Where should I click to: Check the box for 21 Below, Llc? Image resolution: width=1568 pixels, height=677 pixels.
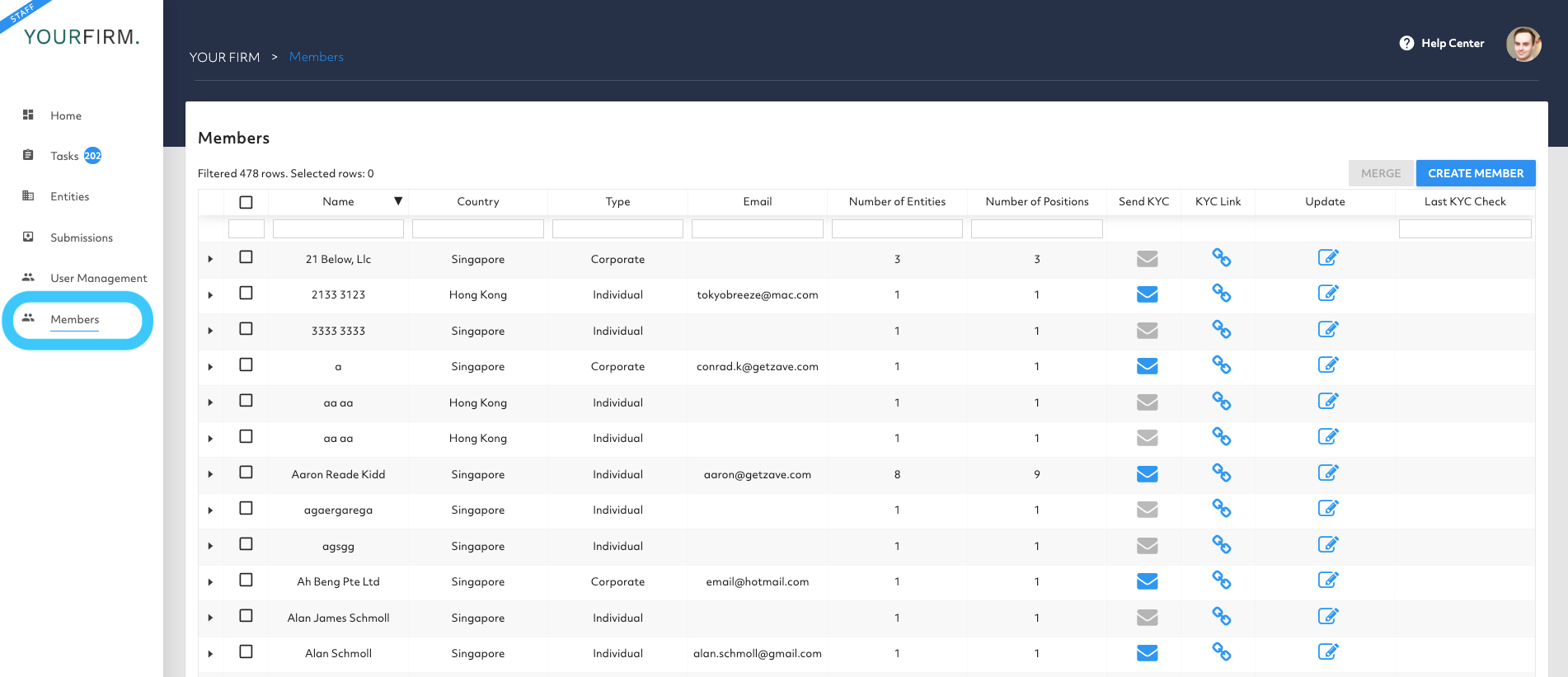coord(246,257)
